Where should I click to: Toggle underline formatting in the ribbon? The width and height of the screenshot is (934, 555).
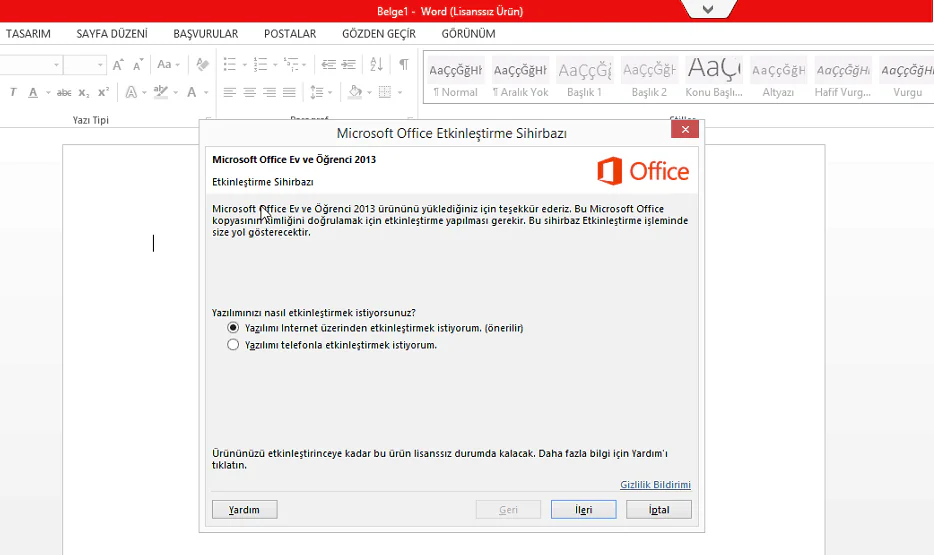pyautogui.click(x=33, y=92)
